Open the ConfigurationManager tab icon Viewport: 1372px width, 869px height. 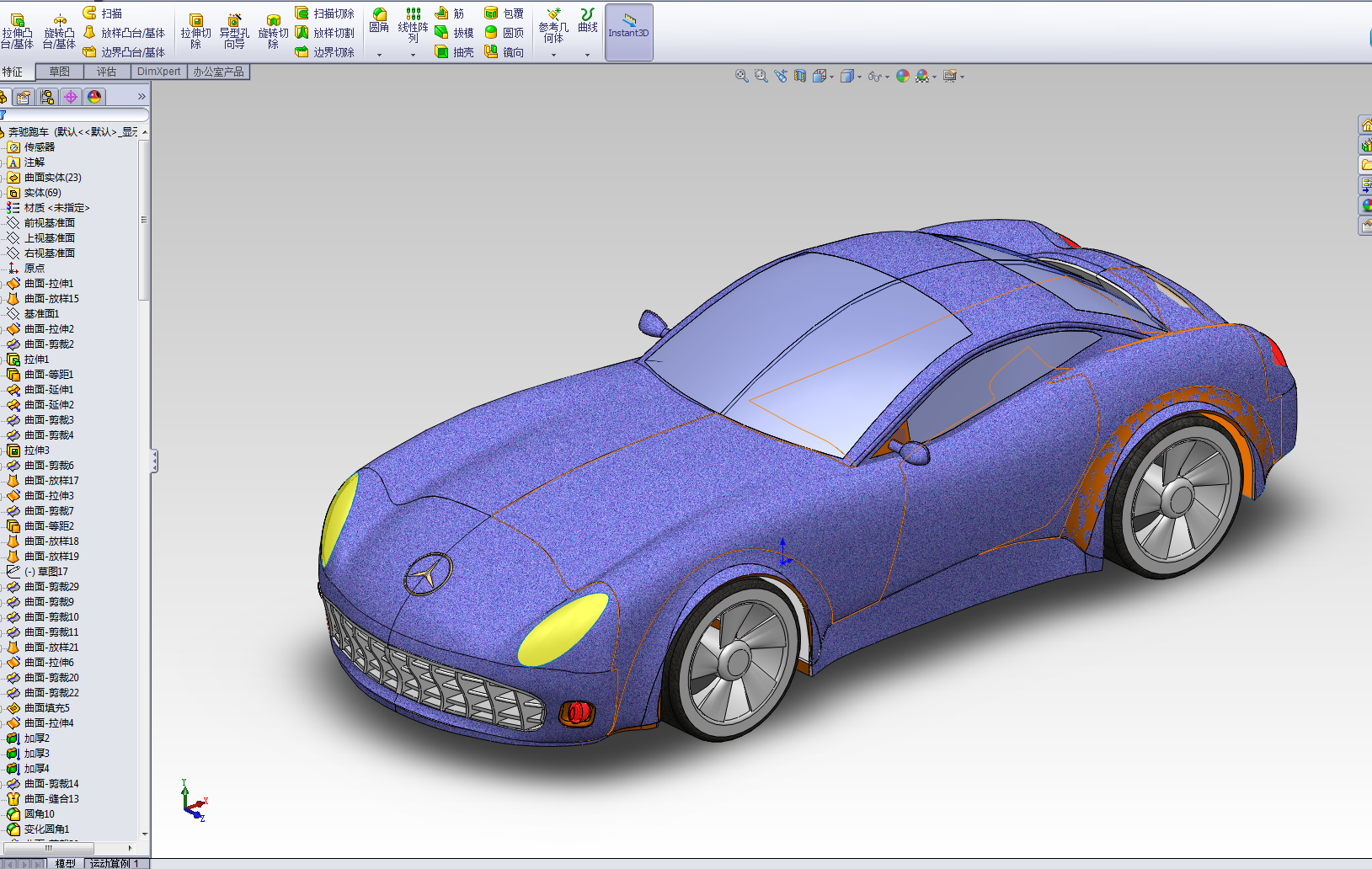click(47, 97)
